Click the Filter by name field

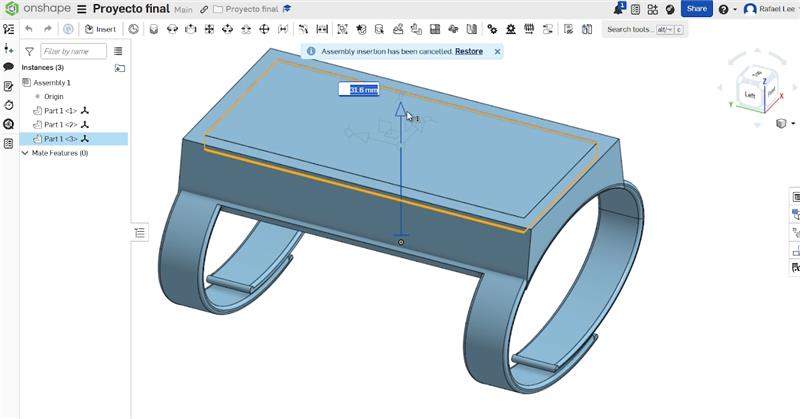(x=73, y=51)
